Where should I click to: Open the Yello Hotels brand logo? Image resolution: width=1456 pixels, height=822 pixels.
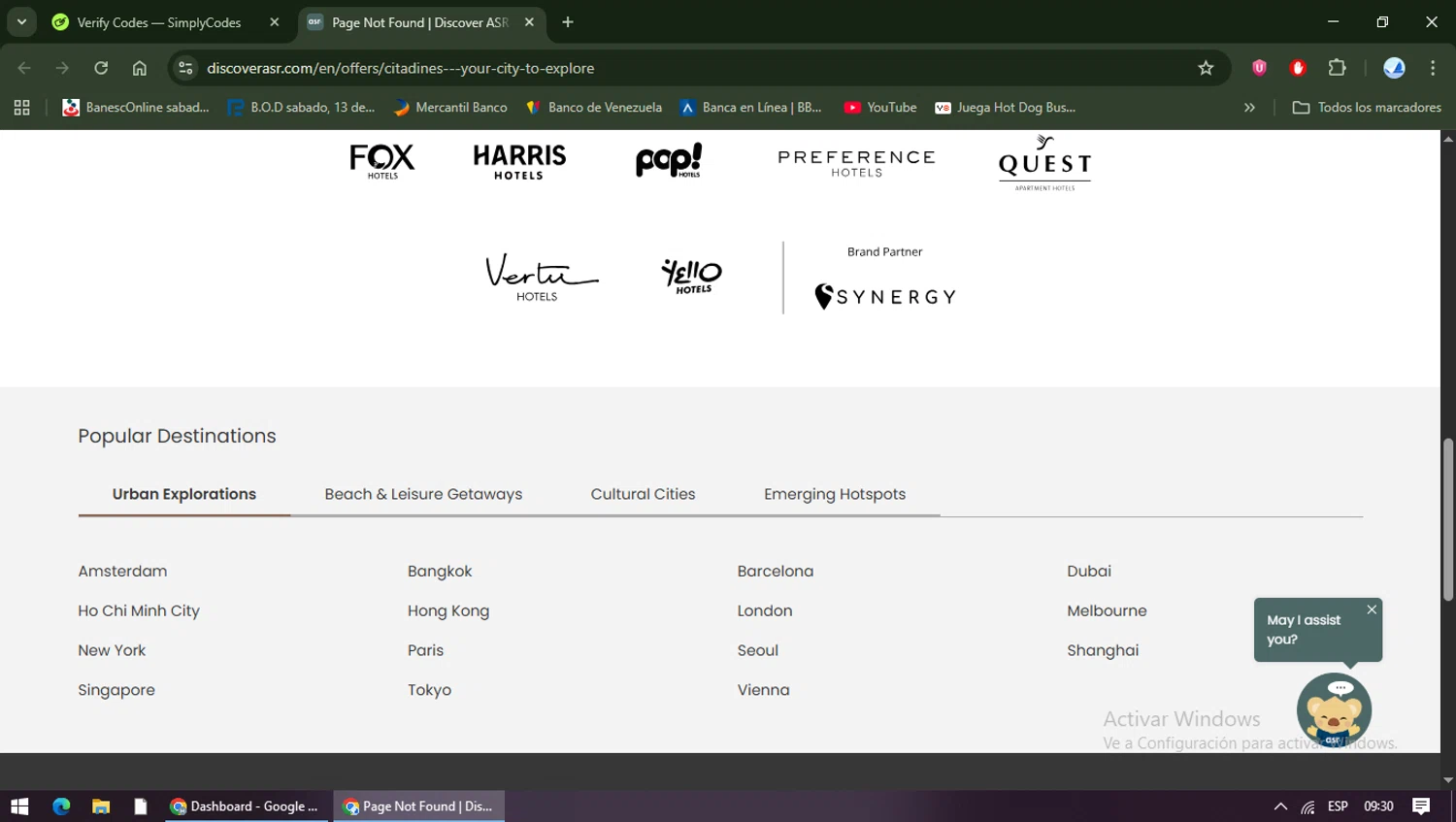[x=691, y=276]
